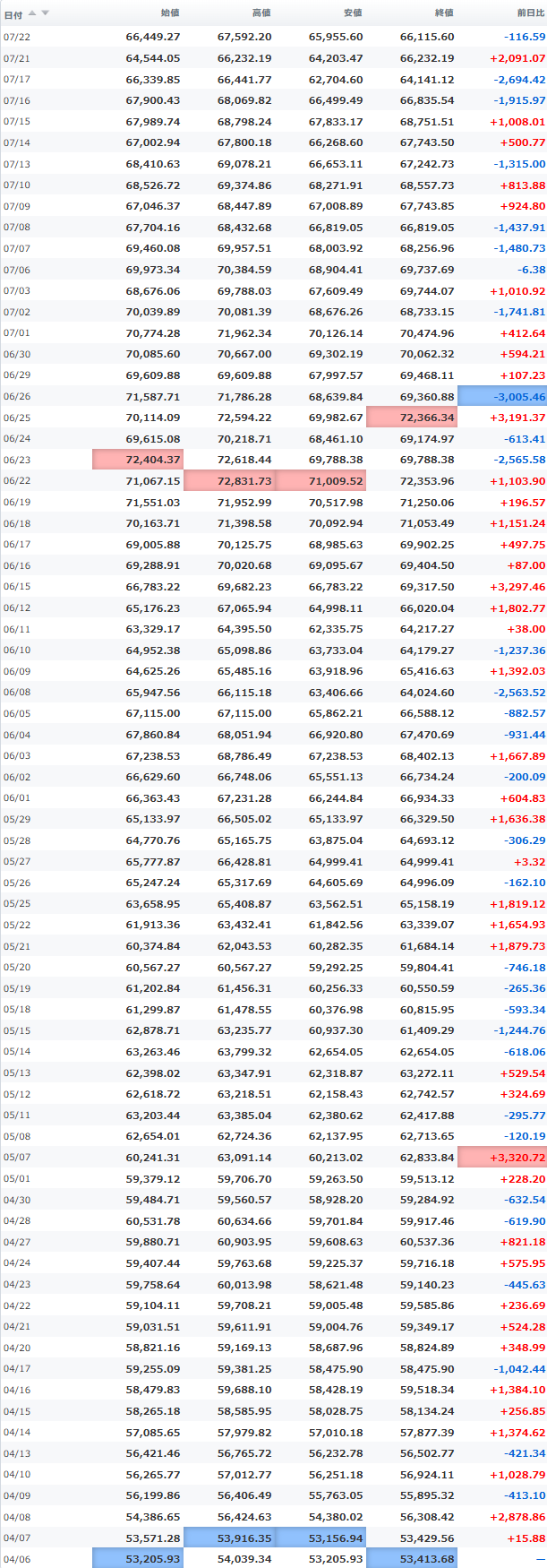Select the 06/19 date cell
The width and height of the screenshot is (547, 1568).
[16, 503]
